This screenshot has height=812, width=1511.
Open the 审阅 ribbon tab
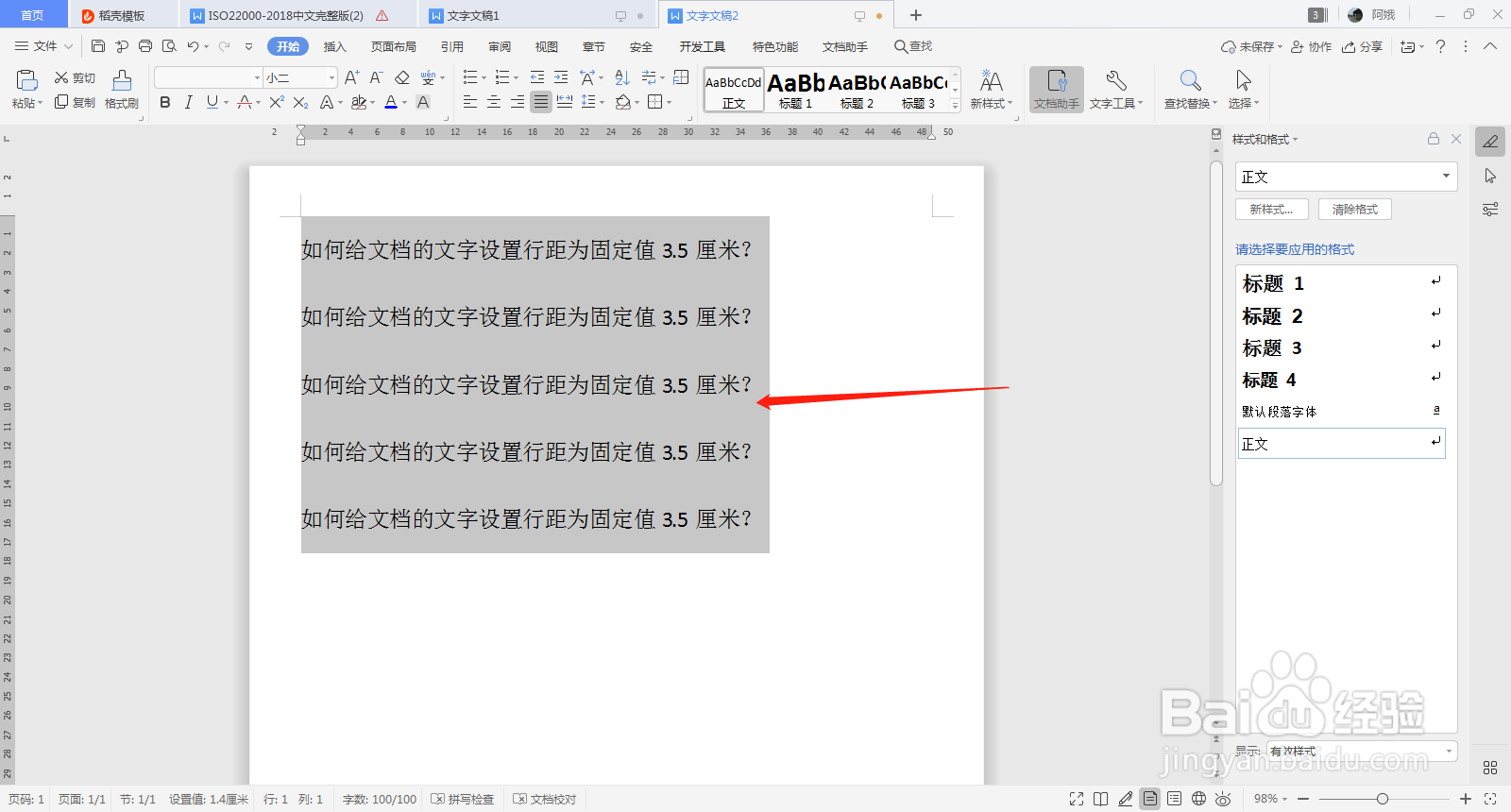point(500,46)
